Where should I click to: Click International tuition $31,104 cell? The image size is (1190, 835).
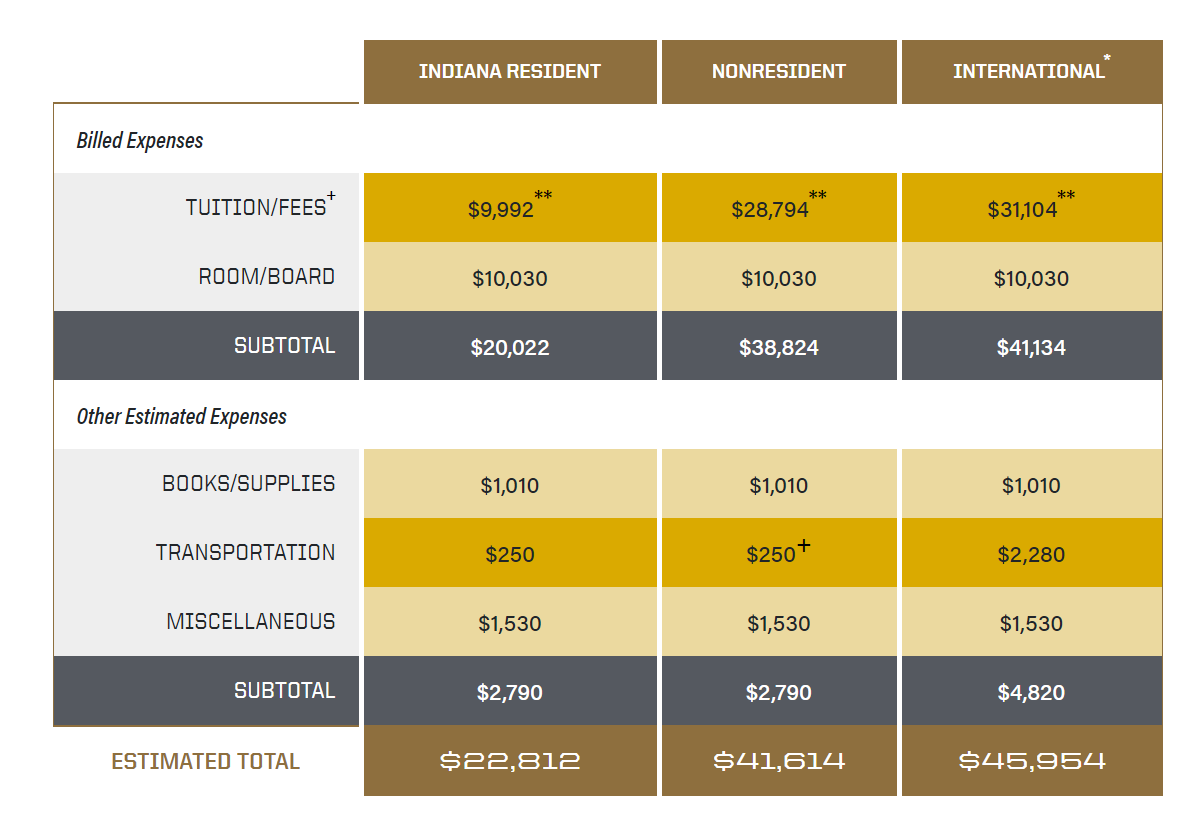point(1031,207)
